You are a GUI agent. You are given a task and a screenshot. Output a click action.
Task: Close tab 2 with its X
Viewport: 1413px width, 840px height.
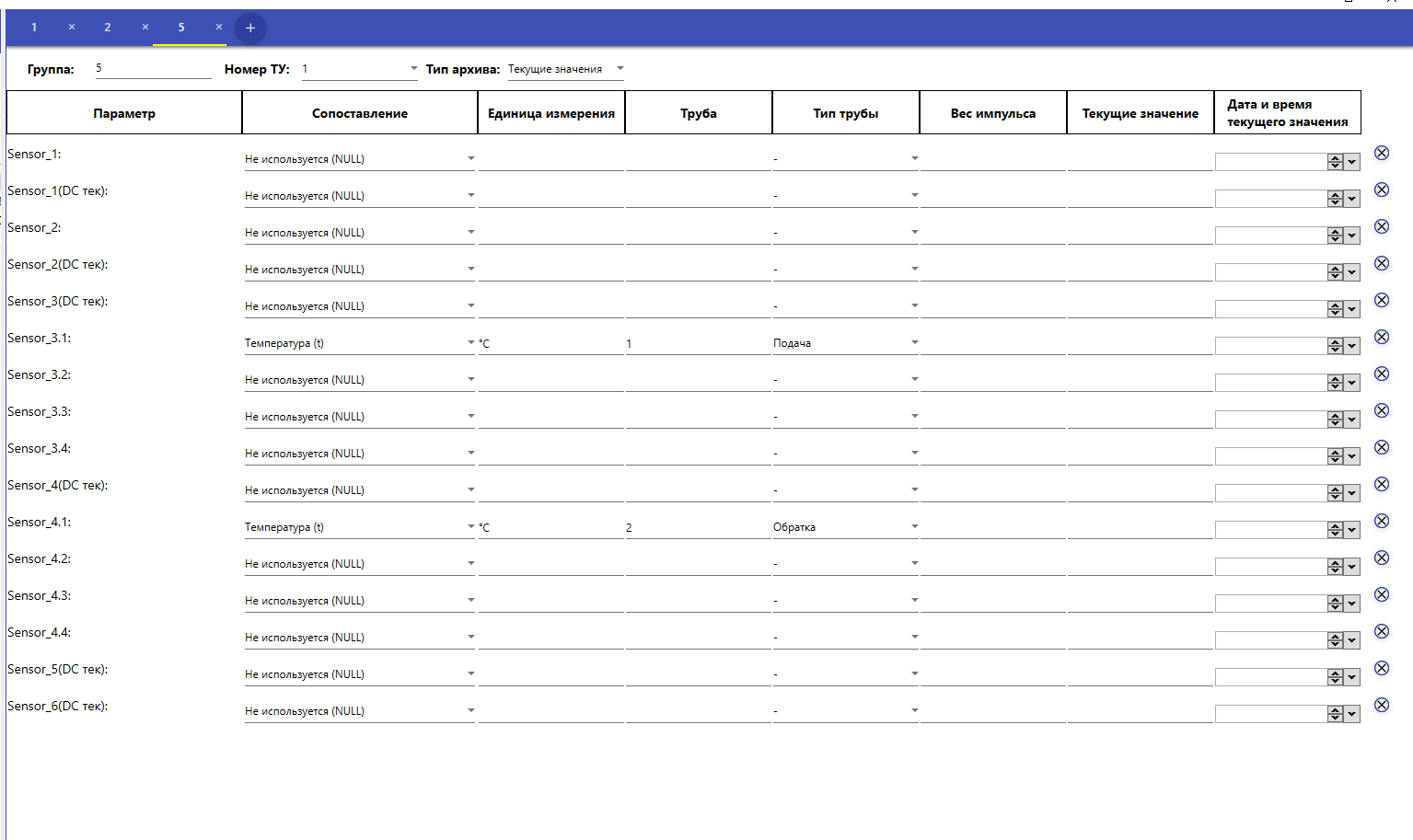(145, 27)
